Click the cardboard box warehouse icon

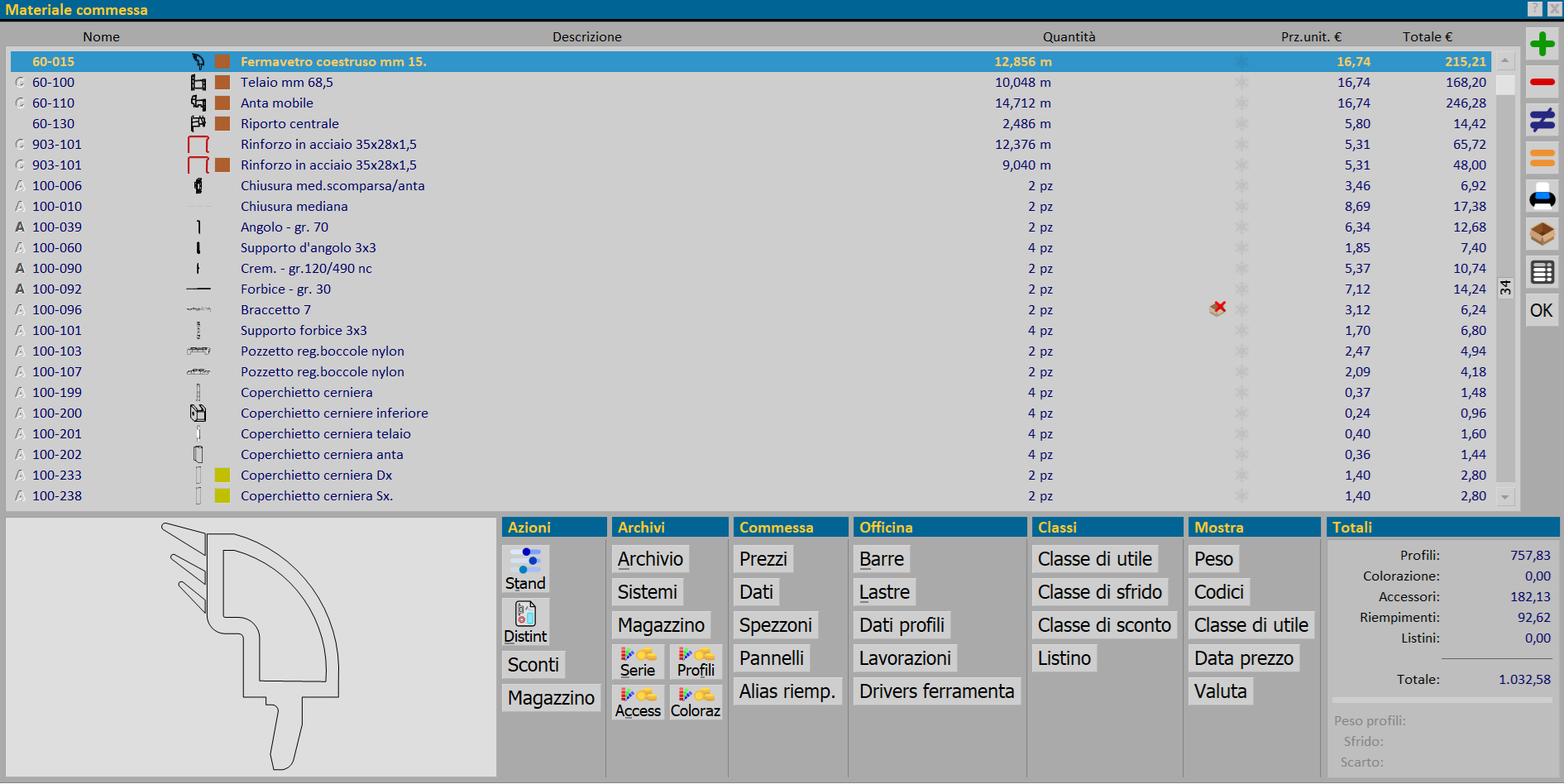pyautogui.click(x=1542, y=234)
